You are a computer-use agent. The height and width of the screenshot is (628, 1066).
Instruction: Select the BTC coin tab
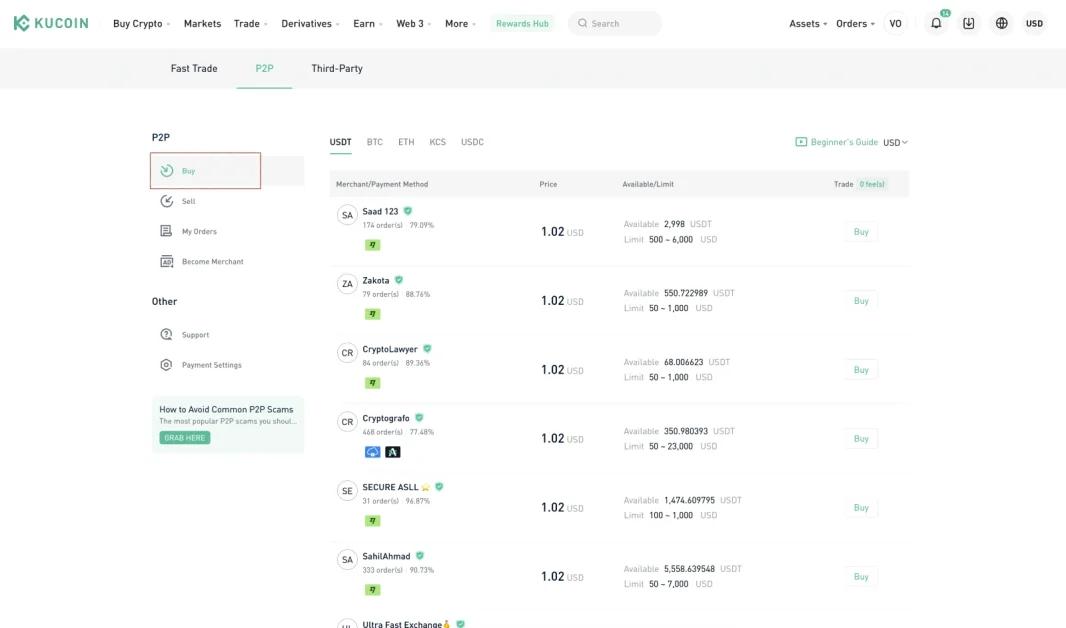(375, 142)
